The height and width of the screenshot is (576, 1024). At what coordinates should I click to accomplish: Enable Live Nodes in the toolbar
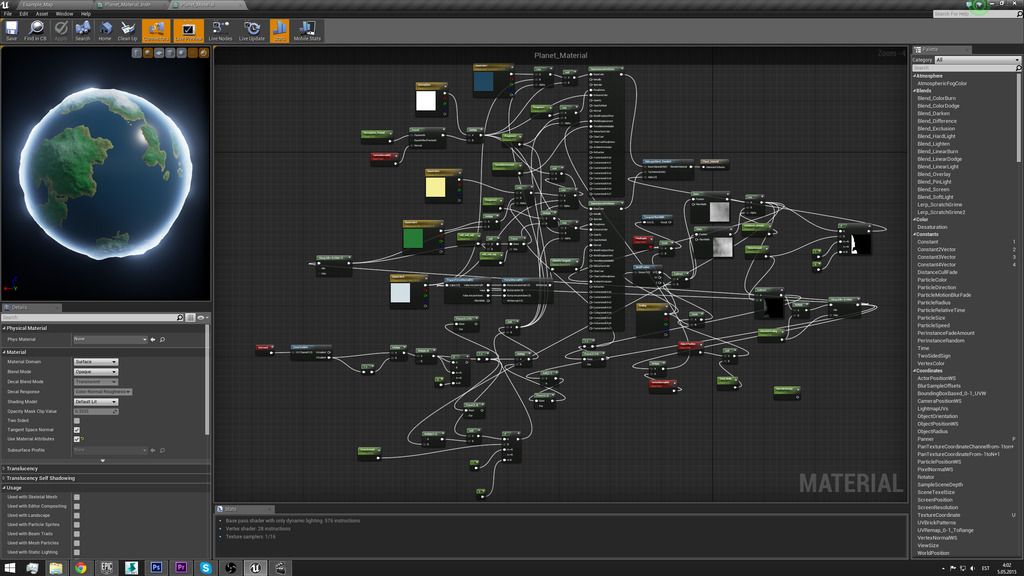click(x=220, y=30)
